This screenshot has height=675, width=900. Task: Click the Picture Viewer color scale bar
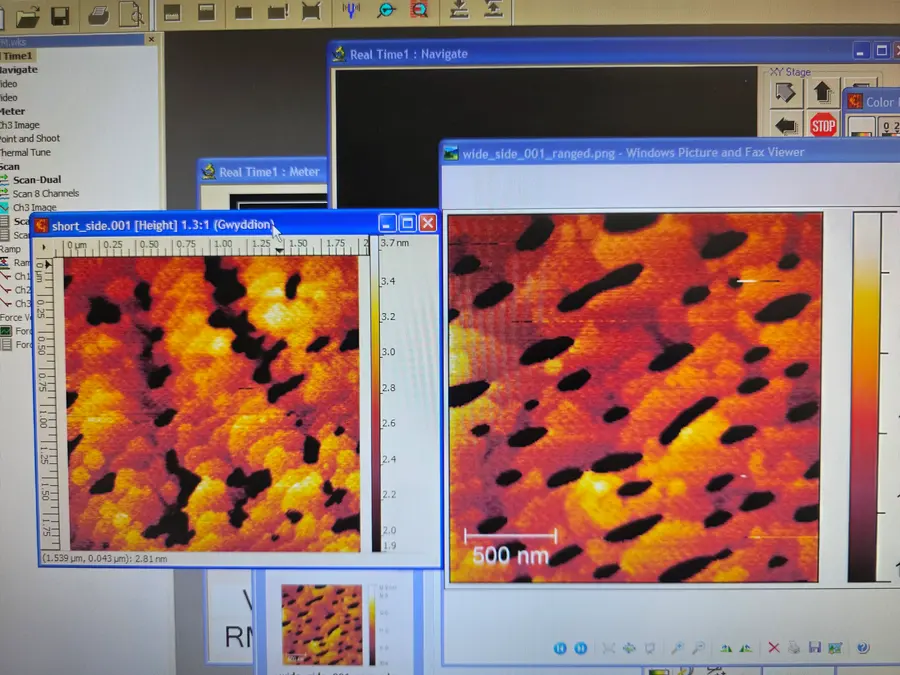click(x=865, y=397)
